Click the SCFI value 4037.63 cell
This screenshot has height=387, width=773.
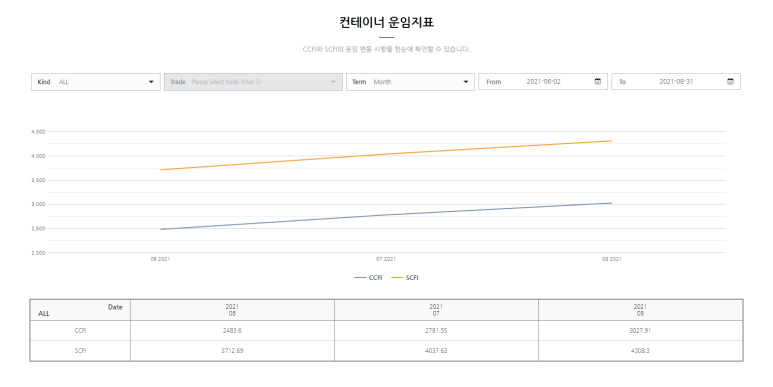pos(436,351)
